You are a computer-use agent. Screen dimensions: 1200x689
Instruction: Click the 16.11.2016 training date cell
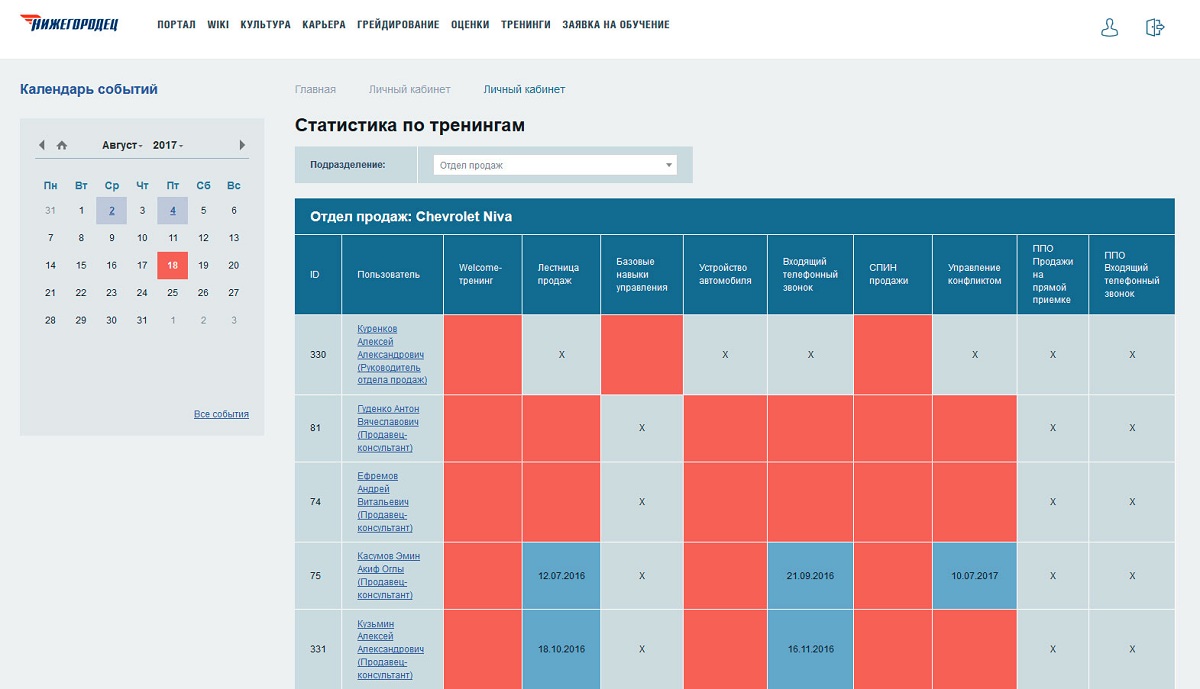point(810,650)
